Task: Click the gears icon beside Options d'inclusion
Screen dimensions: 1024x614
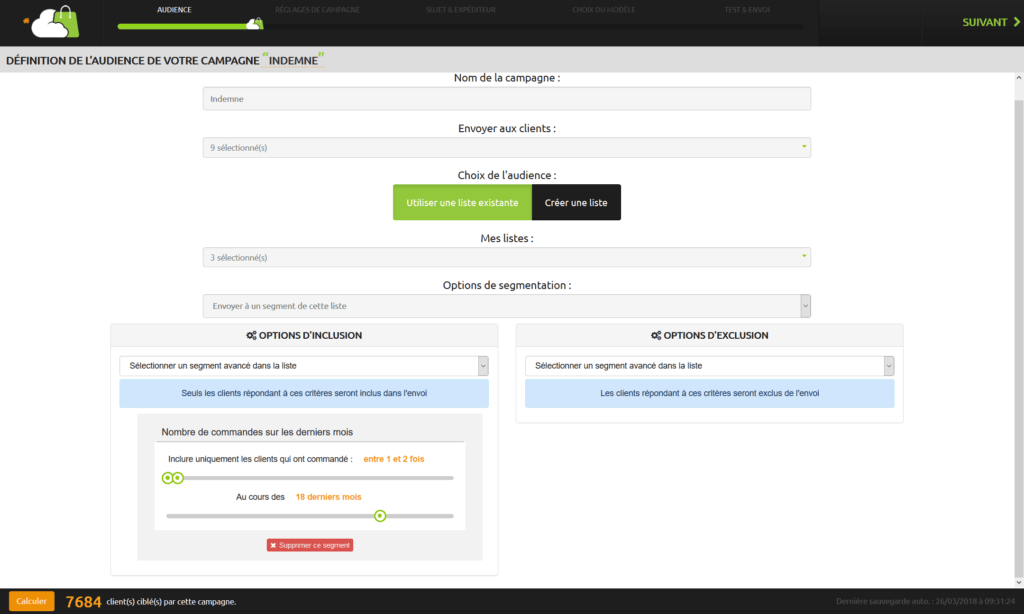Action: [251, 336]
